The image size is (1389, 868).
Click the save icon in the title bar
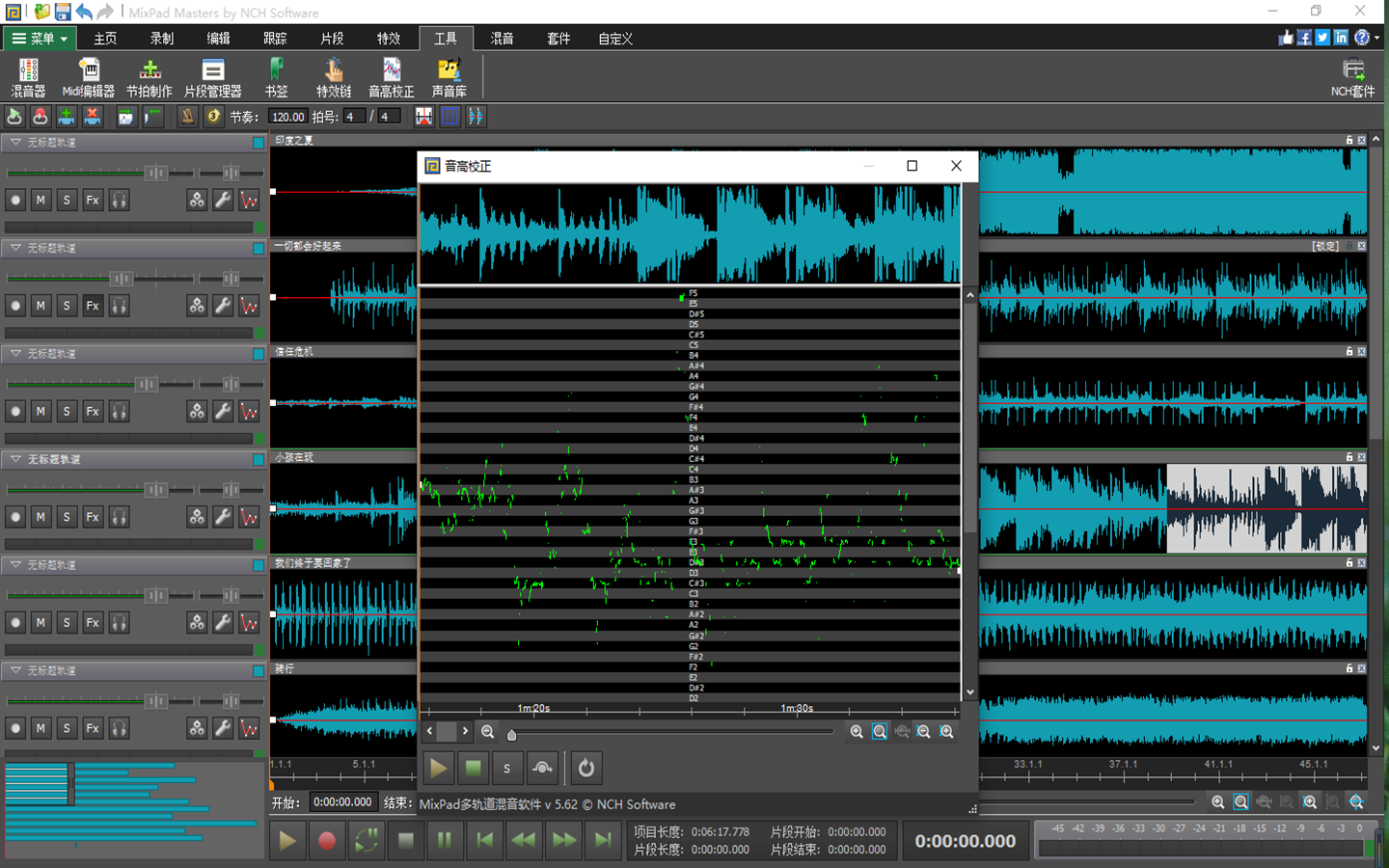click(x=63, y=13)
